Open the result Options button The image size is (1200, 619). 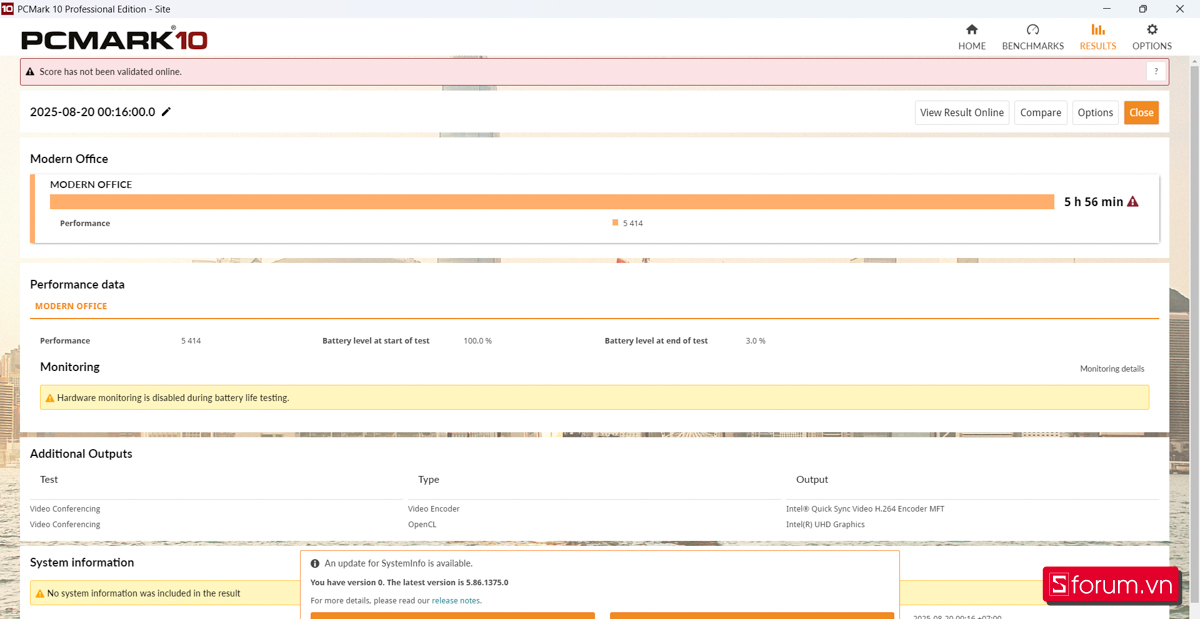click(x=1095, y=113)
